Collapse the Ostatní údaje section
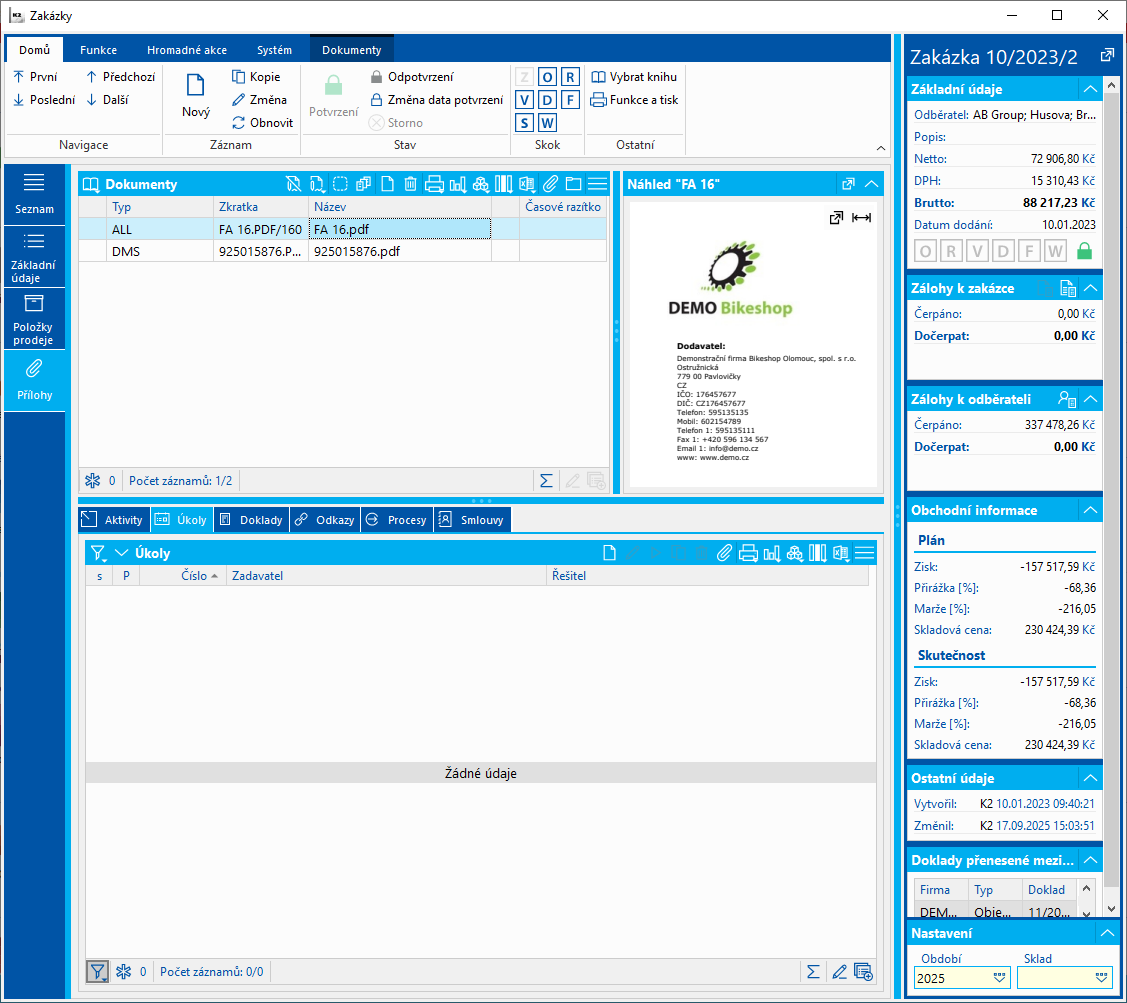The image size is (1127, 1003). (x=1090, y=778)
